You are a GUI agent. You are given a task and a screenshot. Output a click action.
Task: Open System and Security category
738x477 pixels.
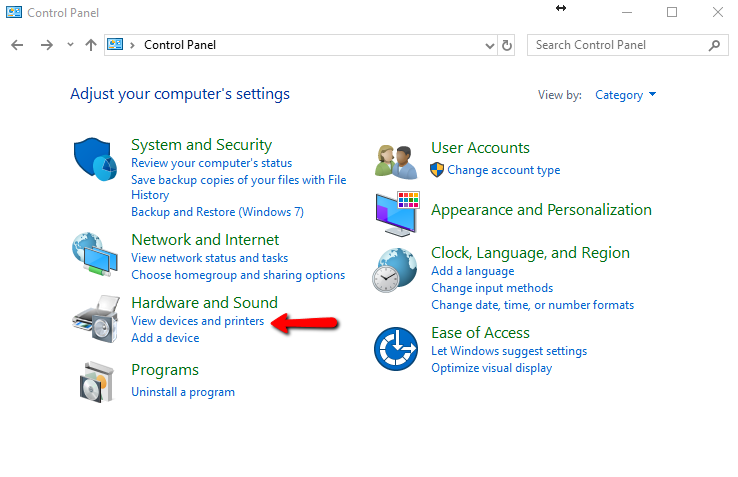point(201,145)
